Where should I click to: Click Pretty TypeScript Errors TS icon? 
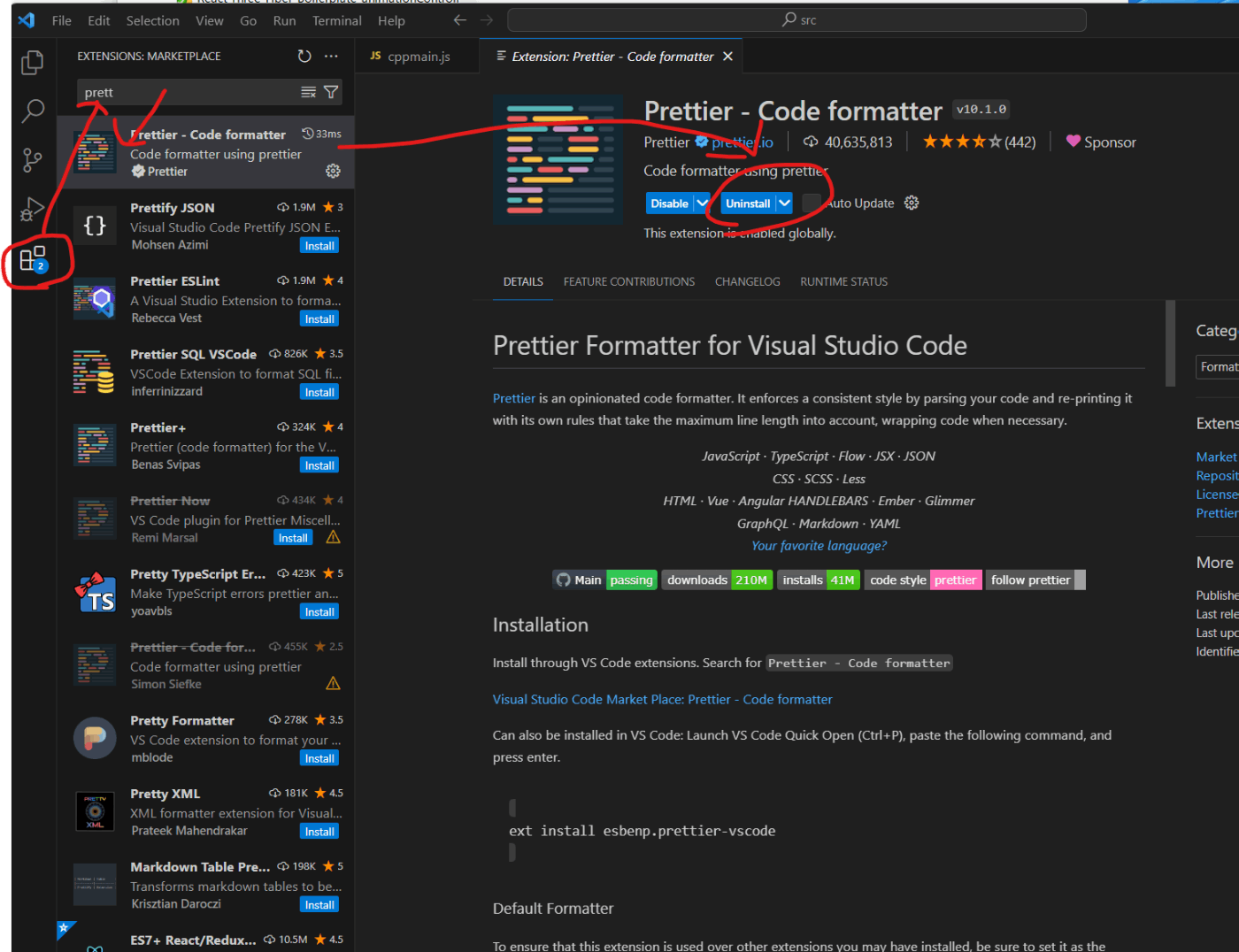[x=95, y=592]
